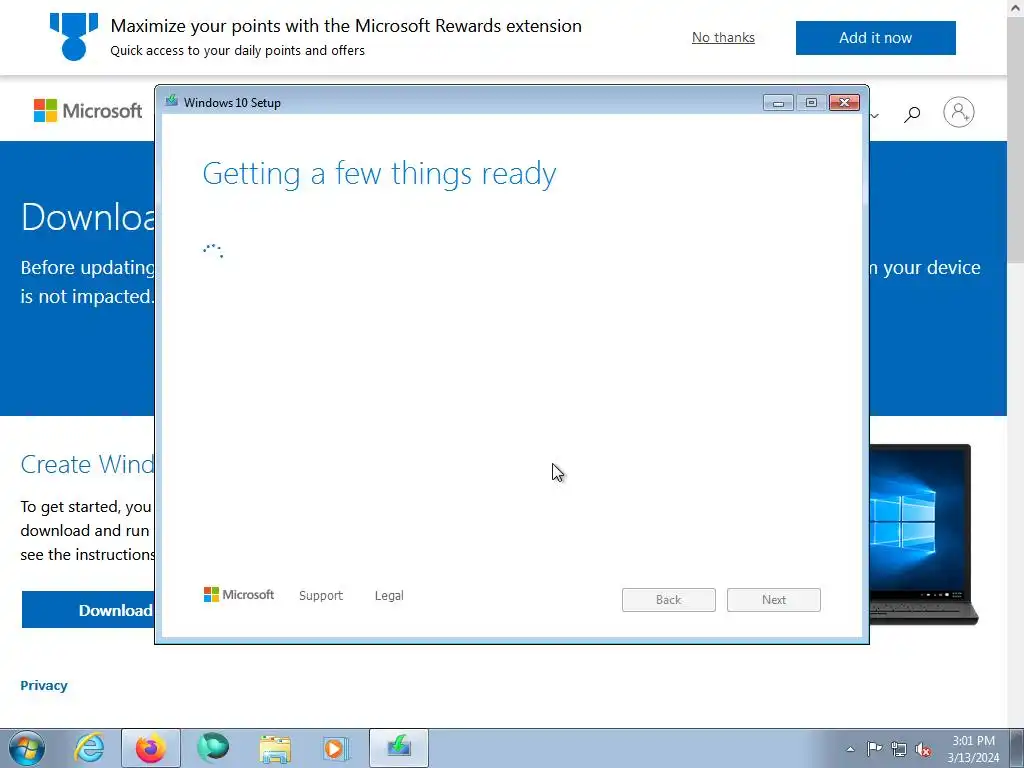Open the Privacy link on the webpage
The width and height of the screenshot is (1024, 768).
[x=44, y=685]
